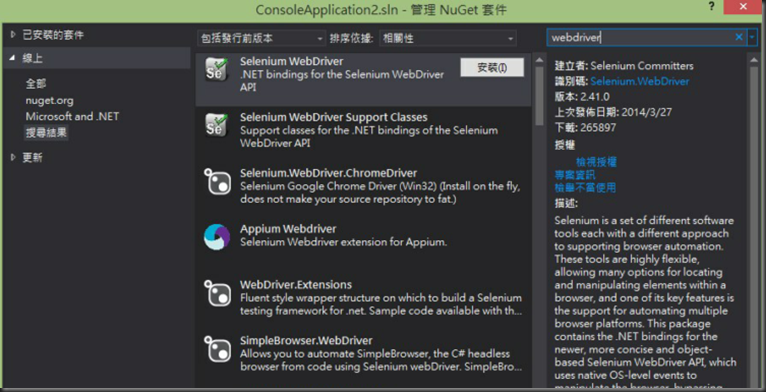The width and height of the screenshot is (766, 392).
Task: Click the 建立者: Selenium Committers text
Action: click(624, 66)
